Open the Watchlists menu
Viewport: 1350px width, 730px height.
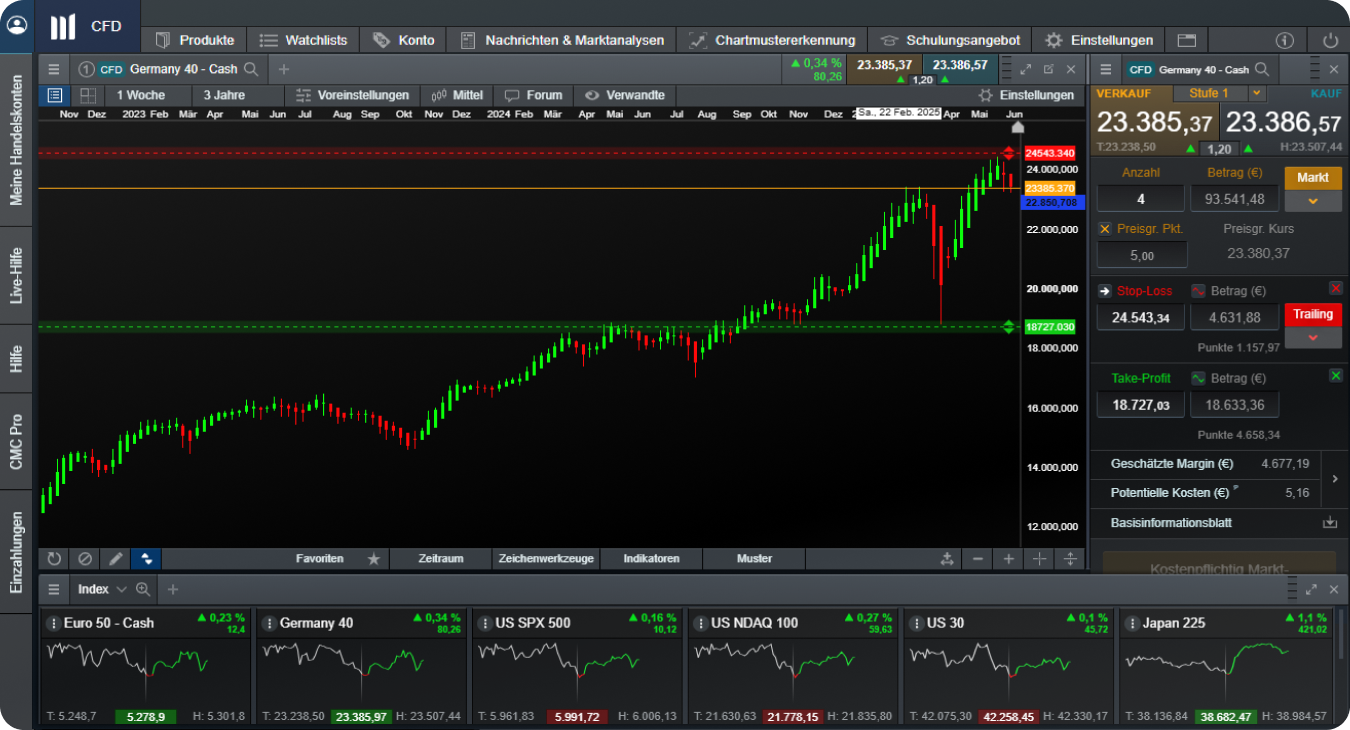point(304,40)
